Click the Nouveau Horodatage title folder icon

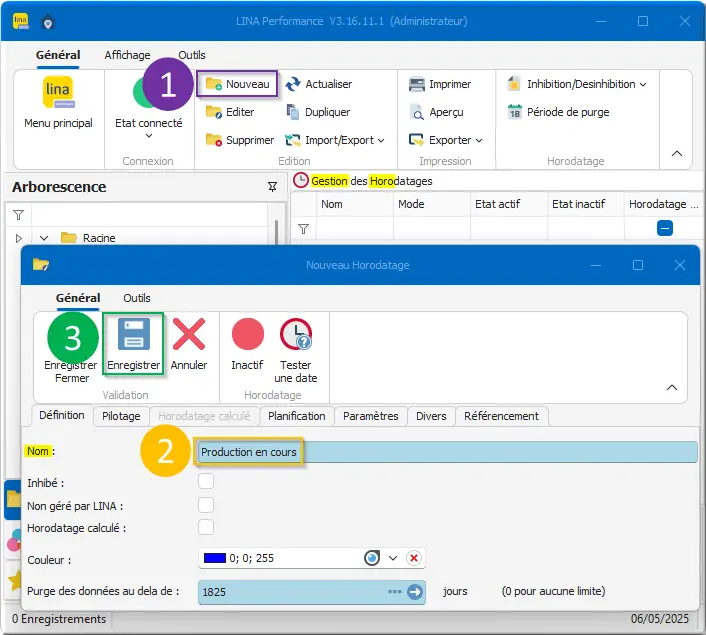41,265
